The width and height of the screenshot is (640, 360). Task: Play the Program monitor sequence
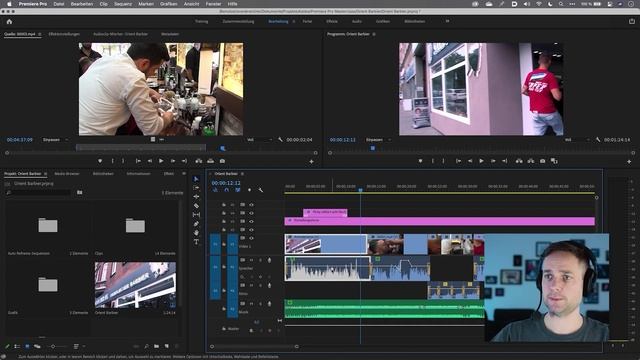[481, 161]
